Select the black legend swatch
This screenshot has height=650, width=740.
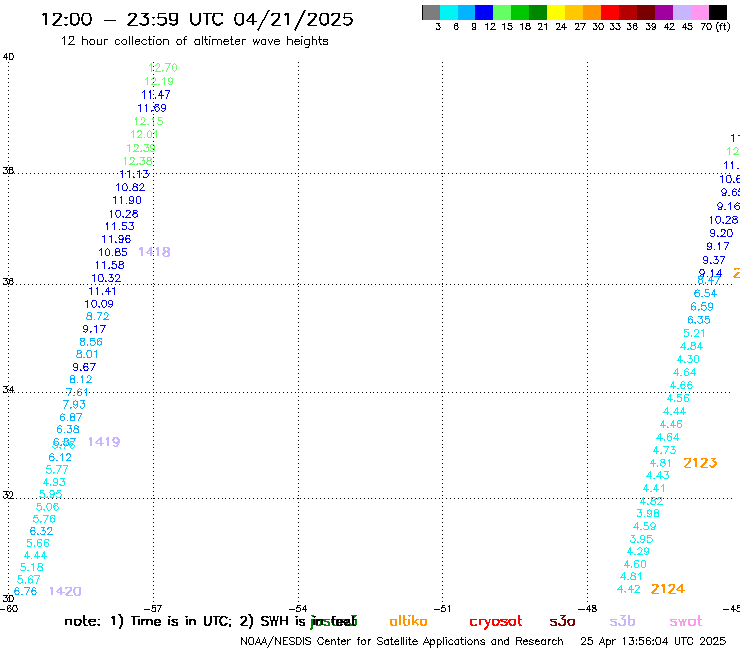tap(718, 12)
